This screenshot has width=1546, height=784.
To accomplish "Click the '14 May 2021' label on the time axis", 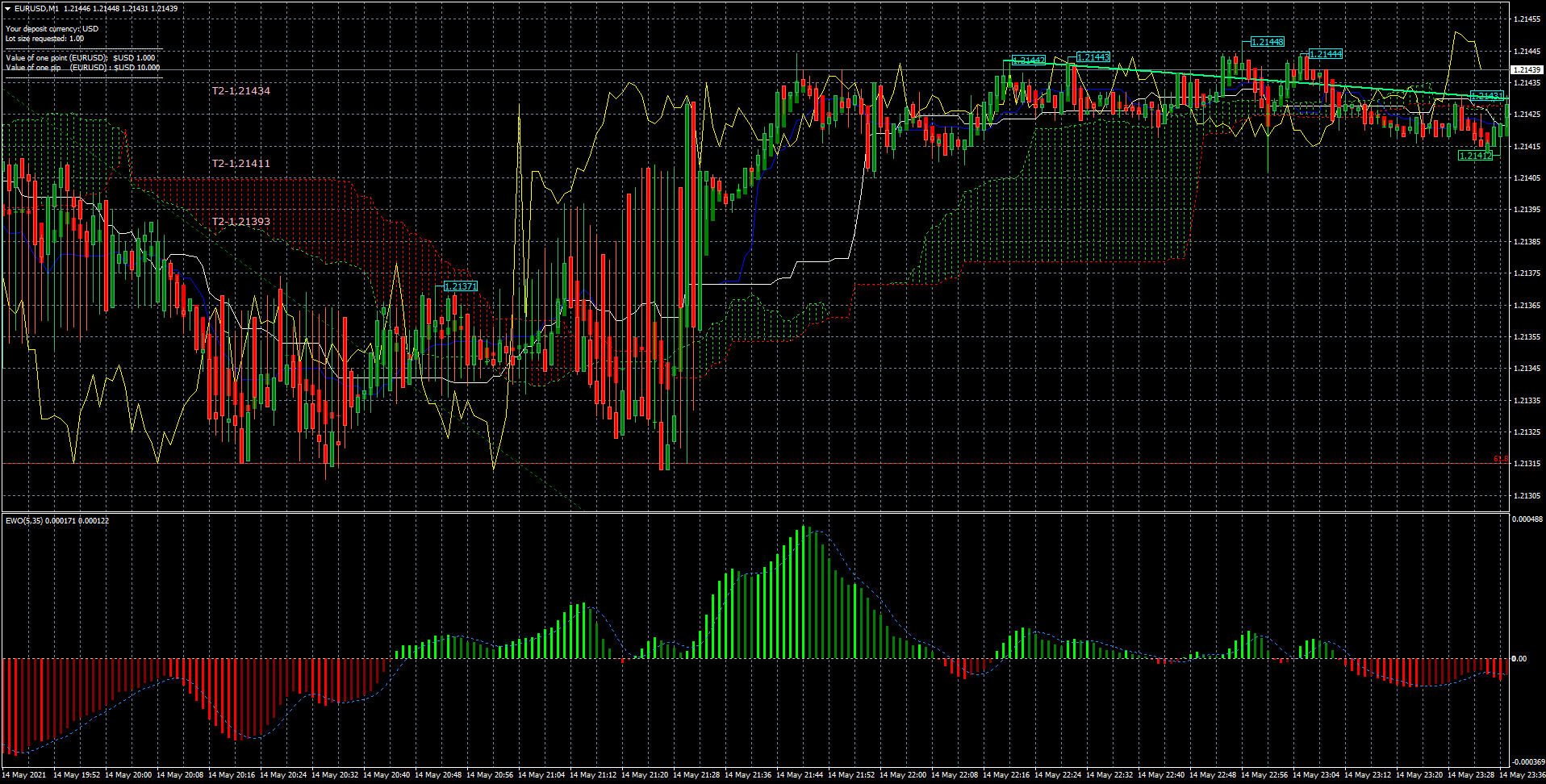I will pyautogui.click(x=24, y=775).
